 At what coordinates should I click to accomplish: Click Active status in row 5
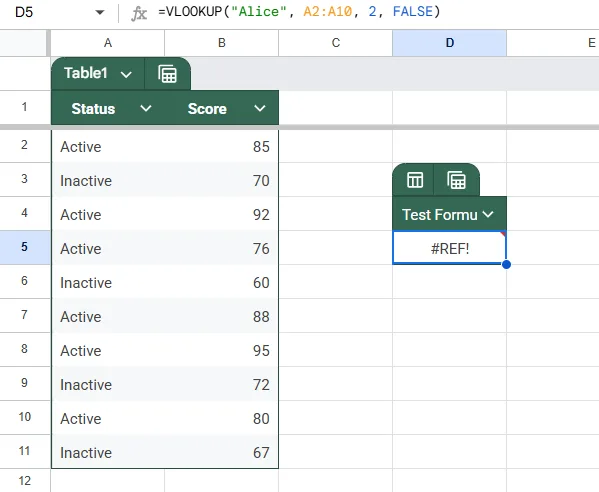click(x=108, y=248)
